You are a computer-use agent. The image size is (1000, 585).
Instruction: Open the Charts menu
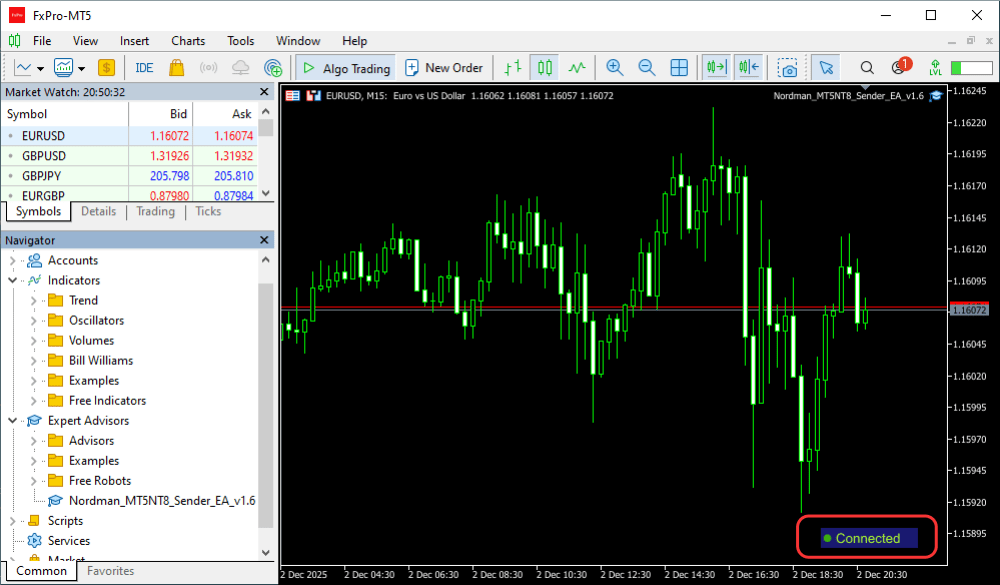[188, 41]
